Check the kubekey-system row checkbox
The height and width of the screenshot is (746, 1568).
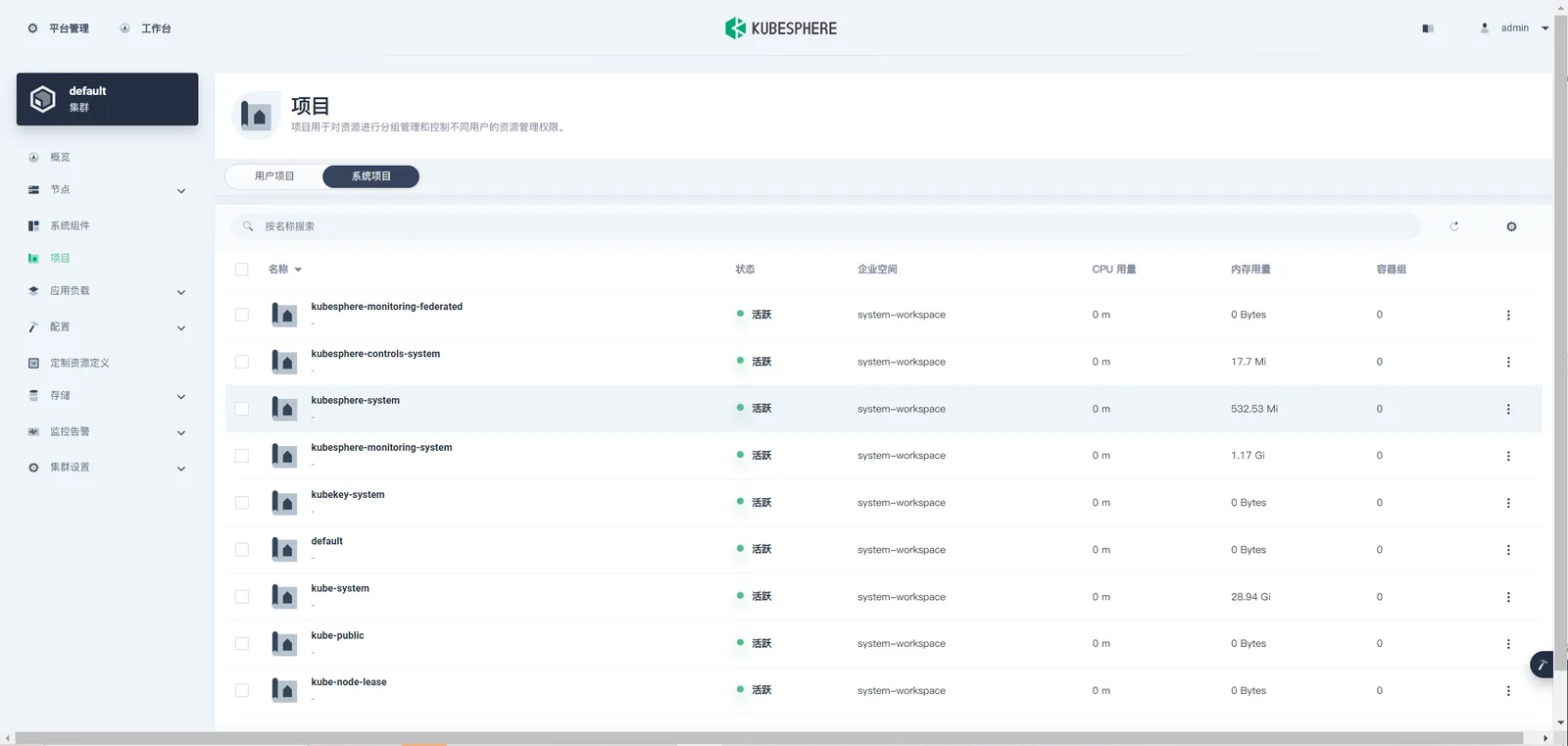pos(242,503)
